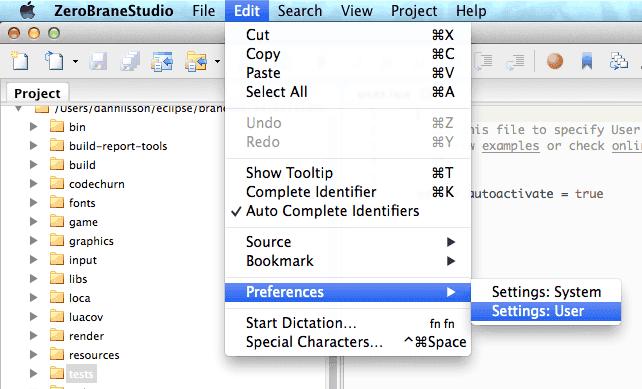Click the save all files icon
642x389 pixels.
tap(130, 61)
